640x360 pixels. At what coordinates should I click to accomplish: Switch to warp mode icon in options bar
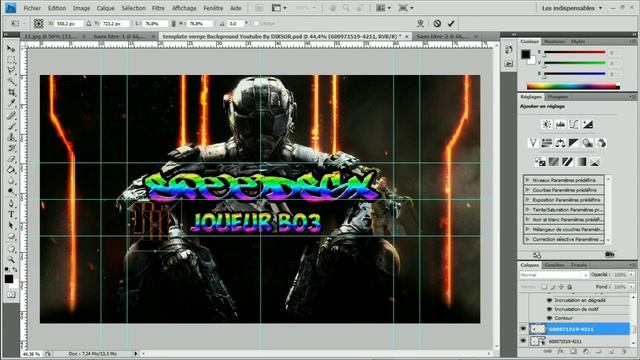point(420,24)
